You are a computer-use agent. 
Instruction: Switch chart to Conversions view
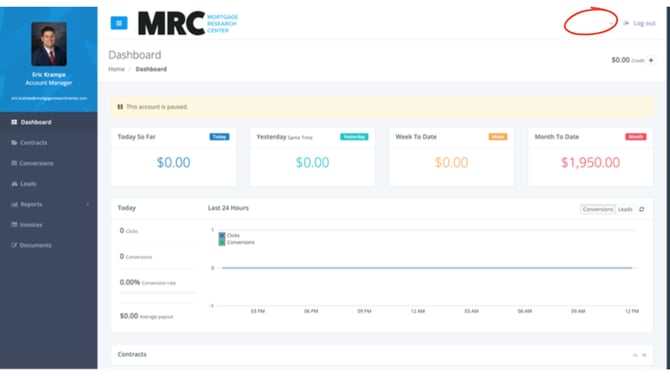coord(598,209)
